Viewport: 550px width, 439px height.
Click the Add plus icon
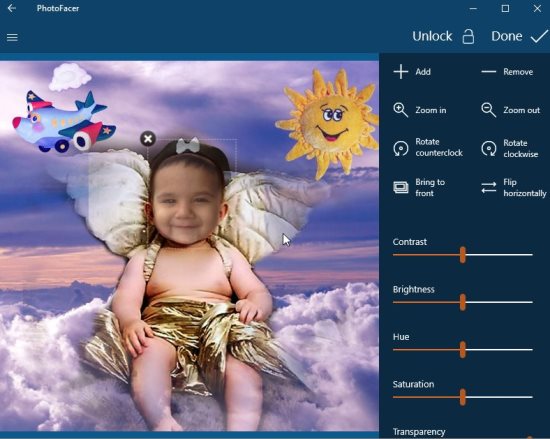pos(401,72)
